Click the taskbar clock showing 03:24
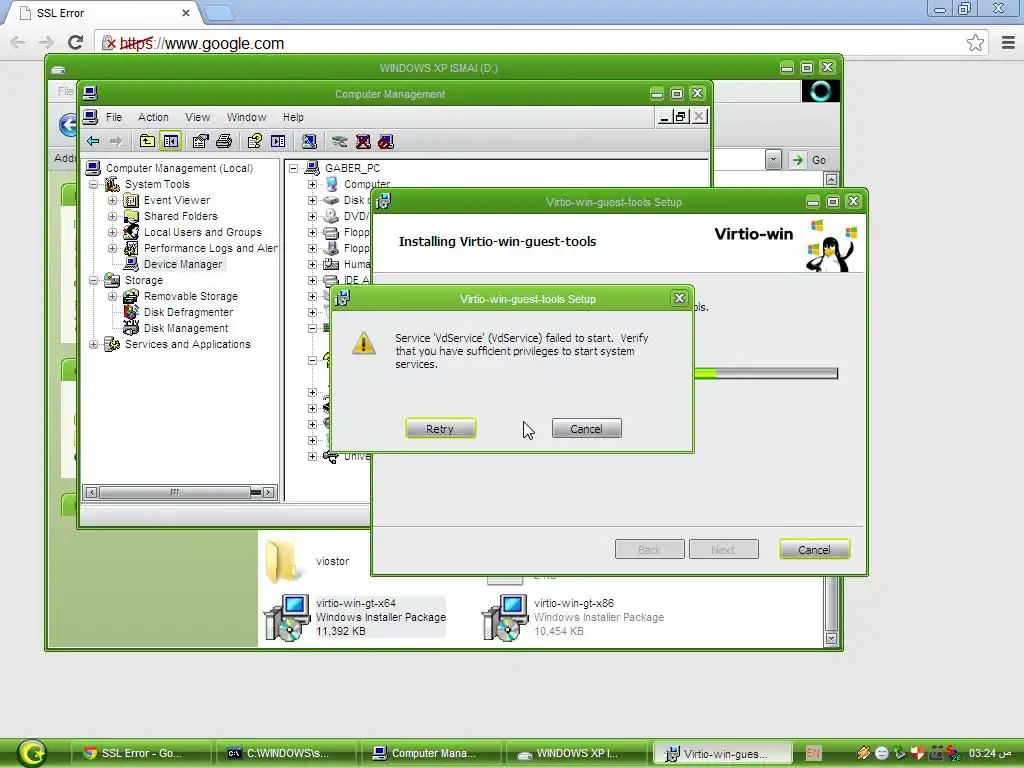This screenshot has height=768, width=1024. (989, 753)
